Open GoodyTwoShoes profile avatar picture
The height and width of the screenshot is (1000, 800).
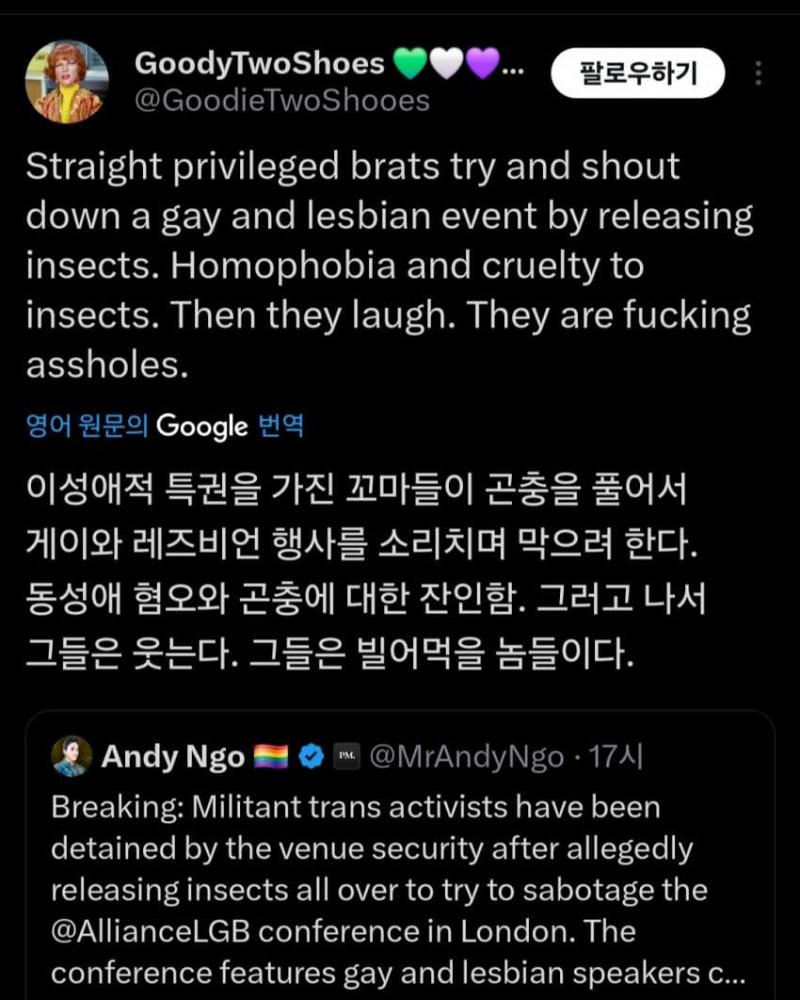(66, 82)
